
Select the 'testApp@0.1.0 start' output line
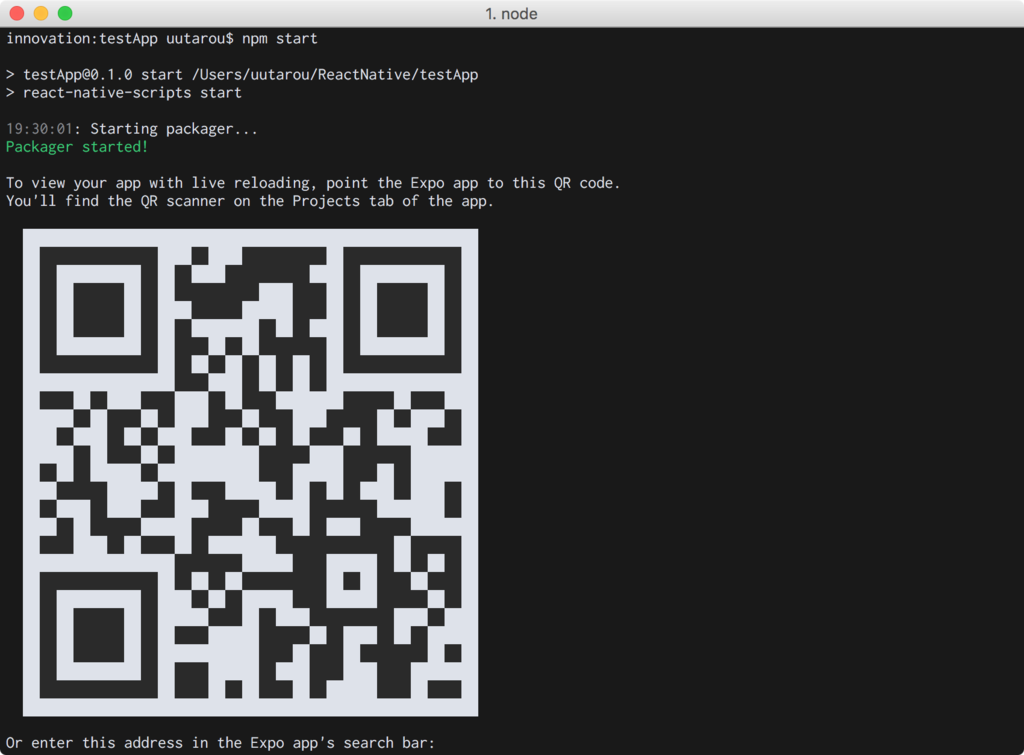click(242, 74)
